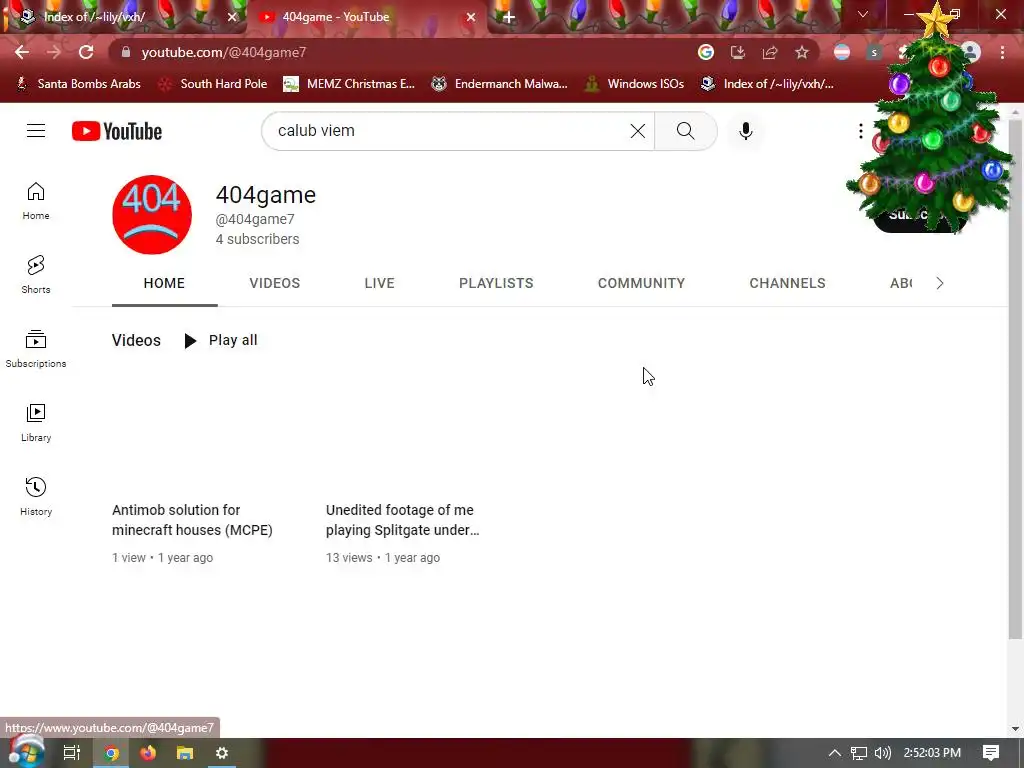Screen dimensions: 1024x768
Task: Click the @404game7 channel handle
Action: (x=255, y=219)
